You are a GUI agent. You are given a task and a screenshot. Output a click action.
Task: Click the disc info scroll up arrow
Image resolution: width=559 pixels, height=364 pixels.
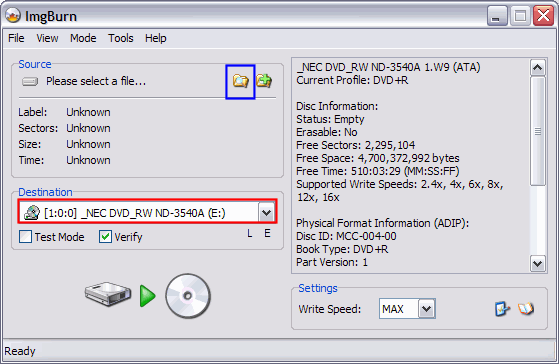click(538, 67)
